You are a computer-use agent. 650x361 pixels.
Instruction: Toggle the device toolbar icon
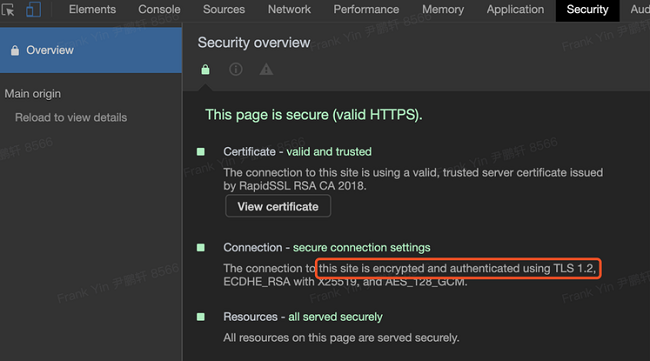coord(34,9)
